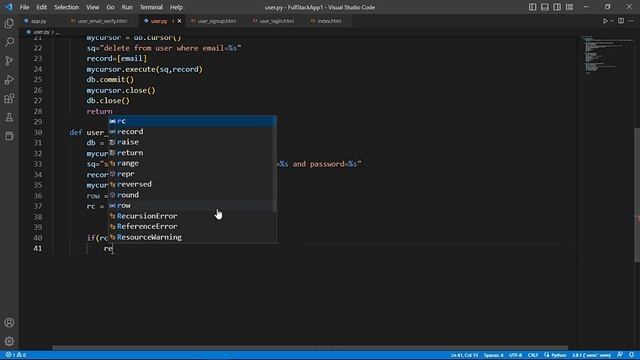Viewport: 640px width, 360px height.
Task: Change encoding via UTF-8 status item
Action: [x=516, y=355]
